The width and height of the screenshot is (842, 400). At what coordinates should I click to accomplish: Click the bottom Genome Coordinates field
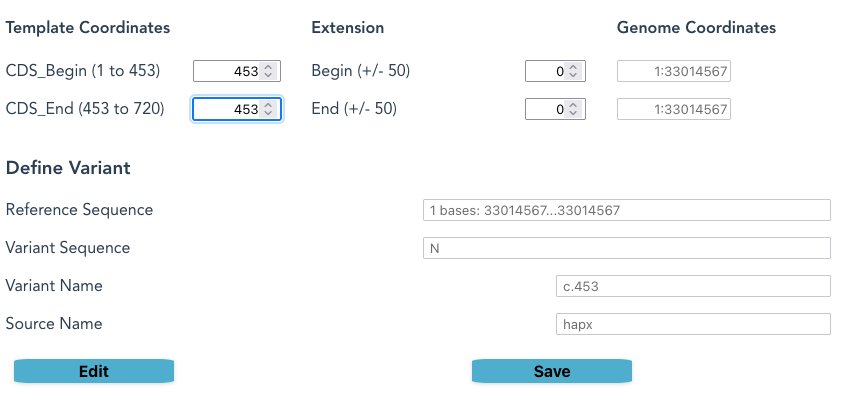click(x=674, y=109)
